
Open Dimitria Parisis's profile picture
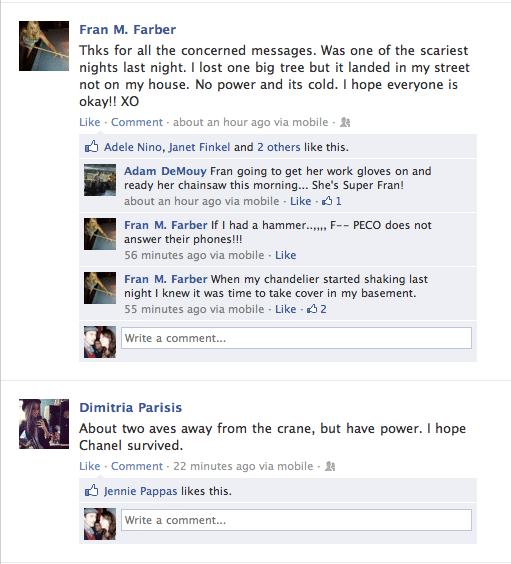[x=44, y=424]
